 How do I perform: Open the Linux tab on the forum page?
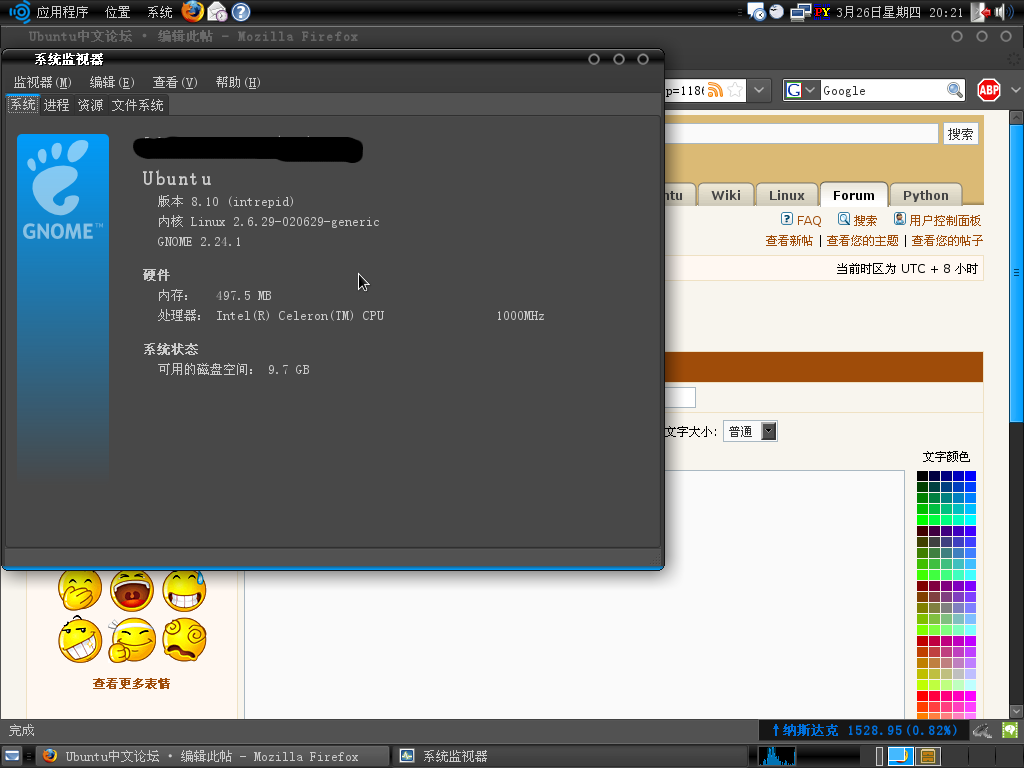(786, 195)
